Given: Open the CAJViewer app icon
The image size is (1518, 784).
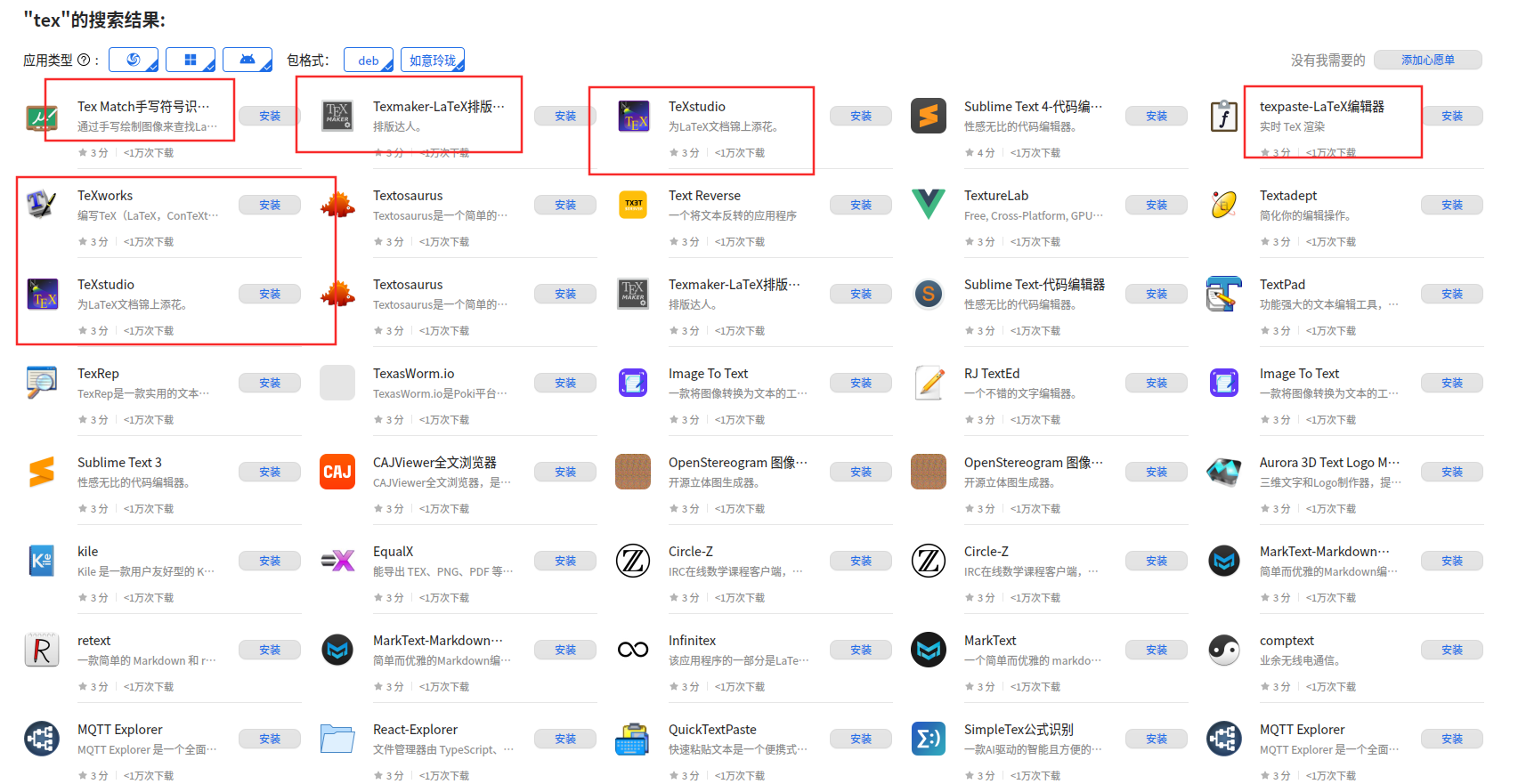Looking at the screenshot, I should pyautogui.click(x=337, y=473).
